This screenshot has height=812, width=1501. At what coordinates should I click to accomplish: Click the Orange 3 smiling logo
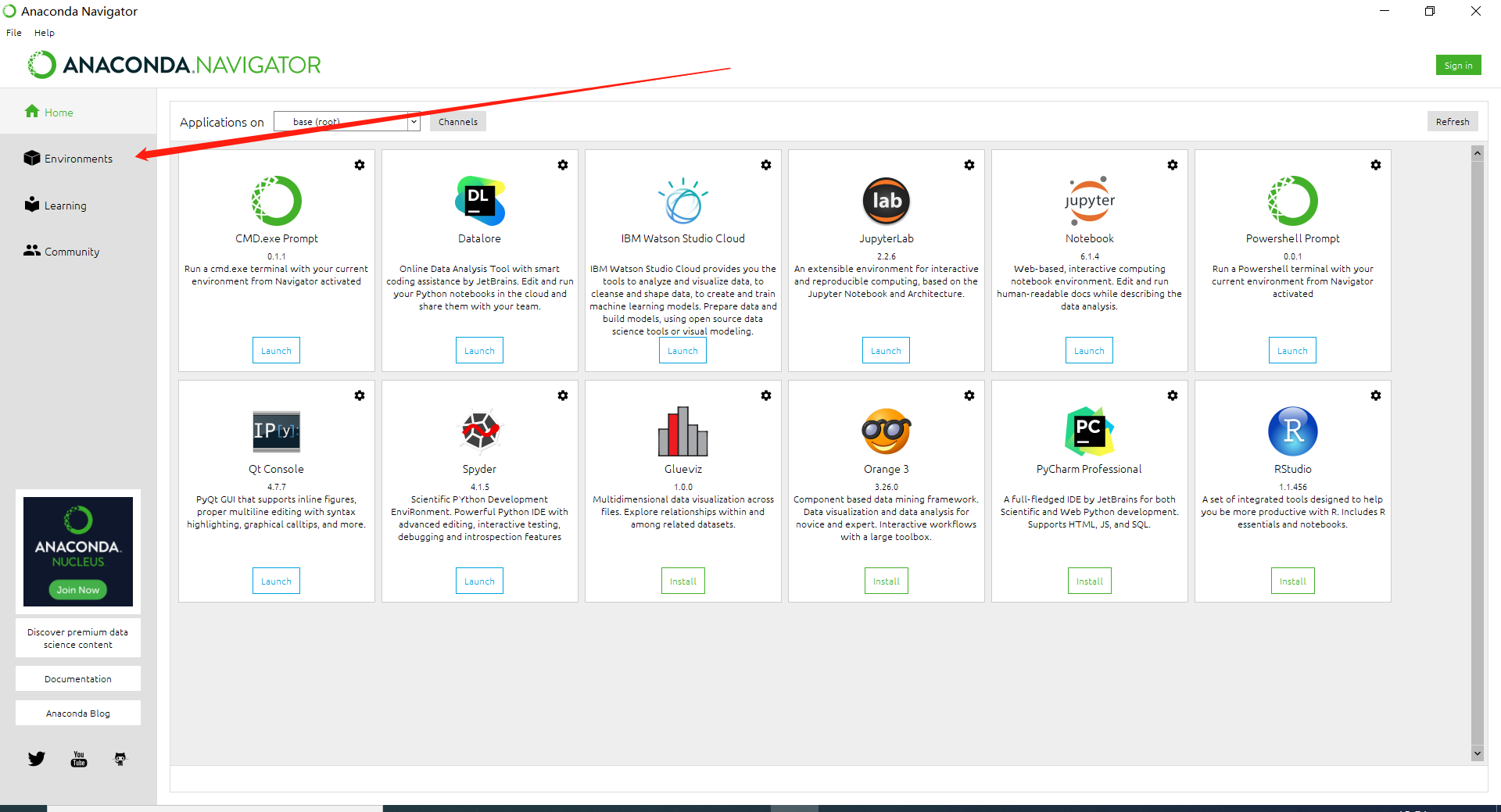(887, 431)
